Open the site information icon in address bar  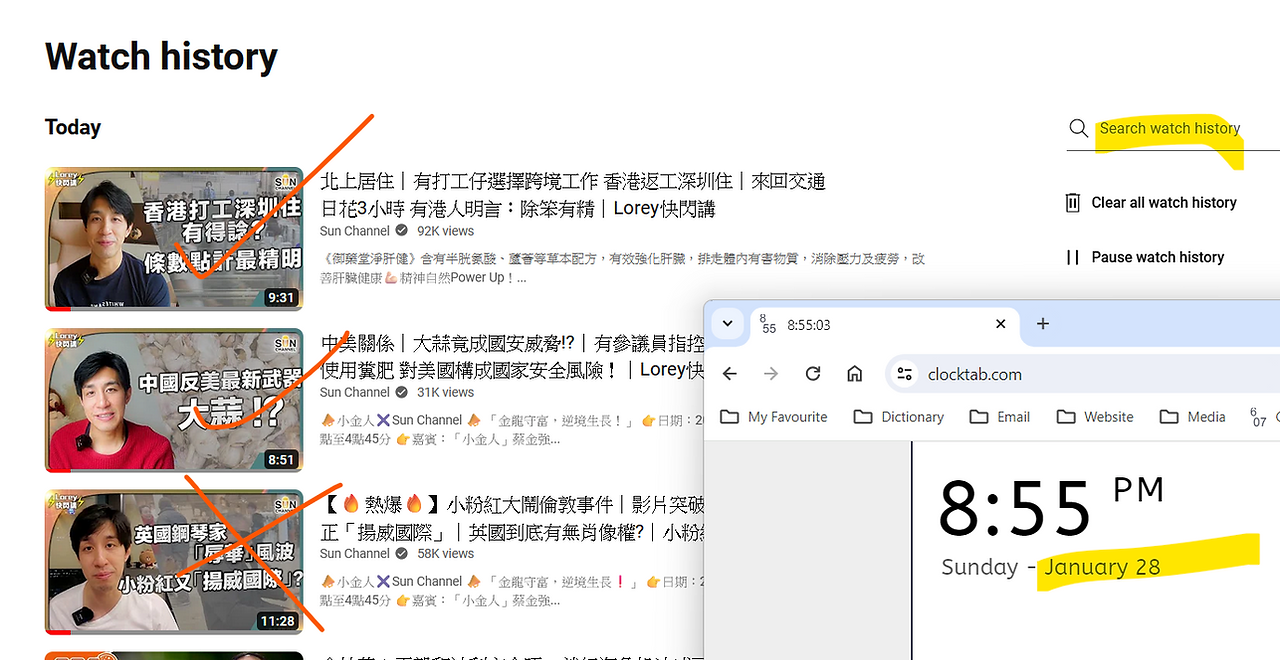tap(905, 374)
